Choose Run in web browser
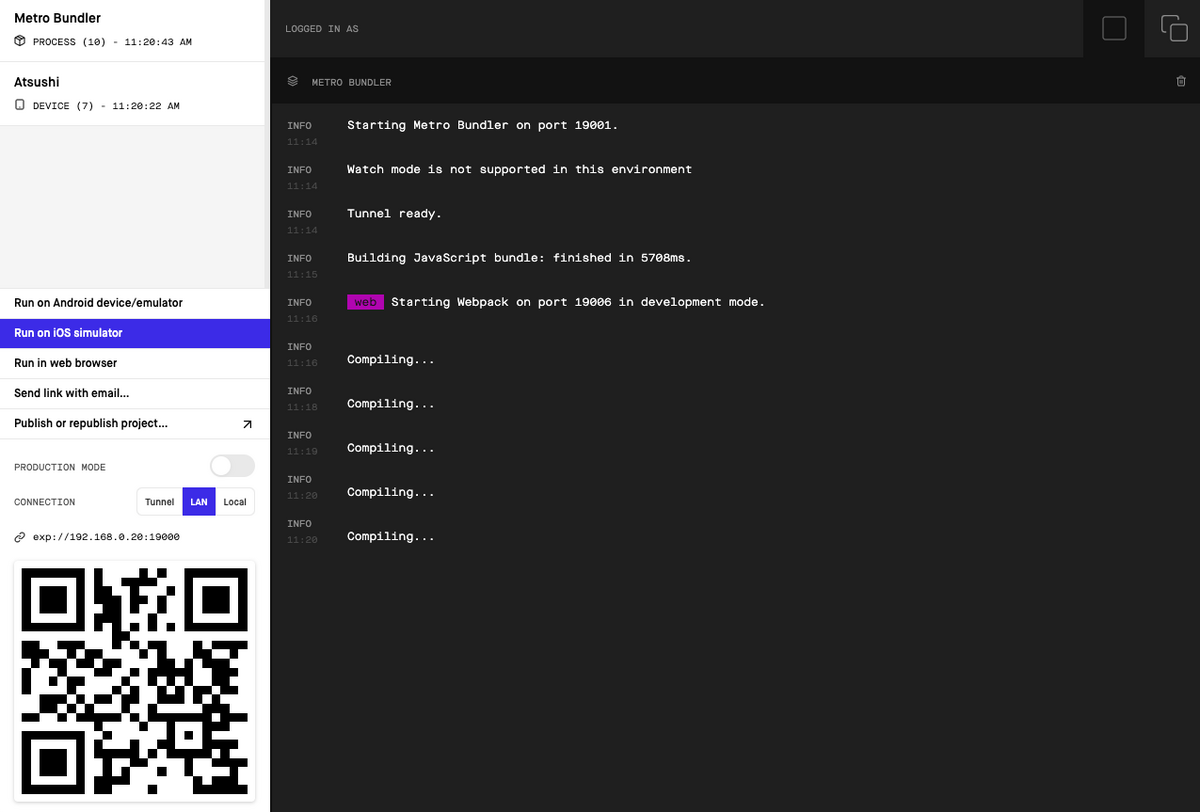Viewport: 1200px width, 812px height. pos(135,363)
